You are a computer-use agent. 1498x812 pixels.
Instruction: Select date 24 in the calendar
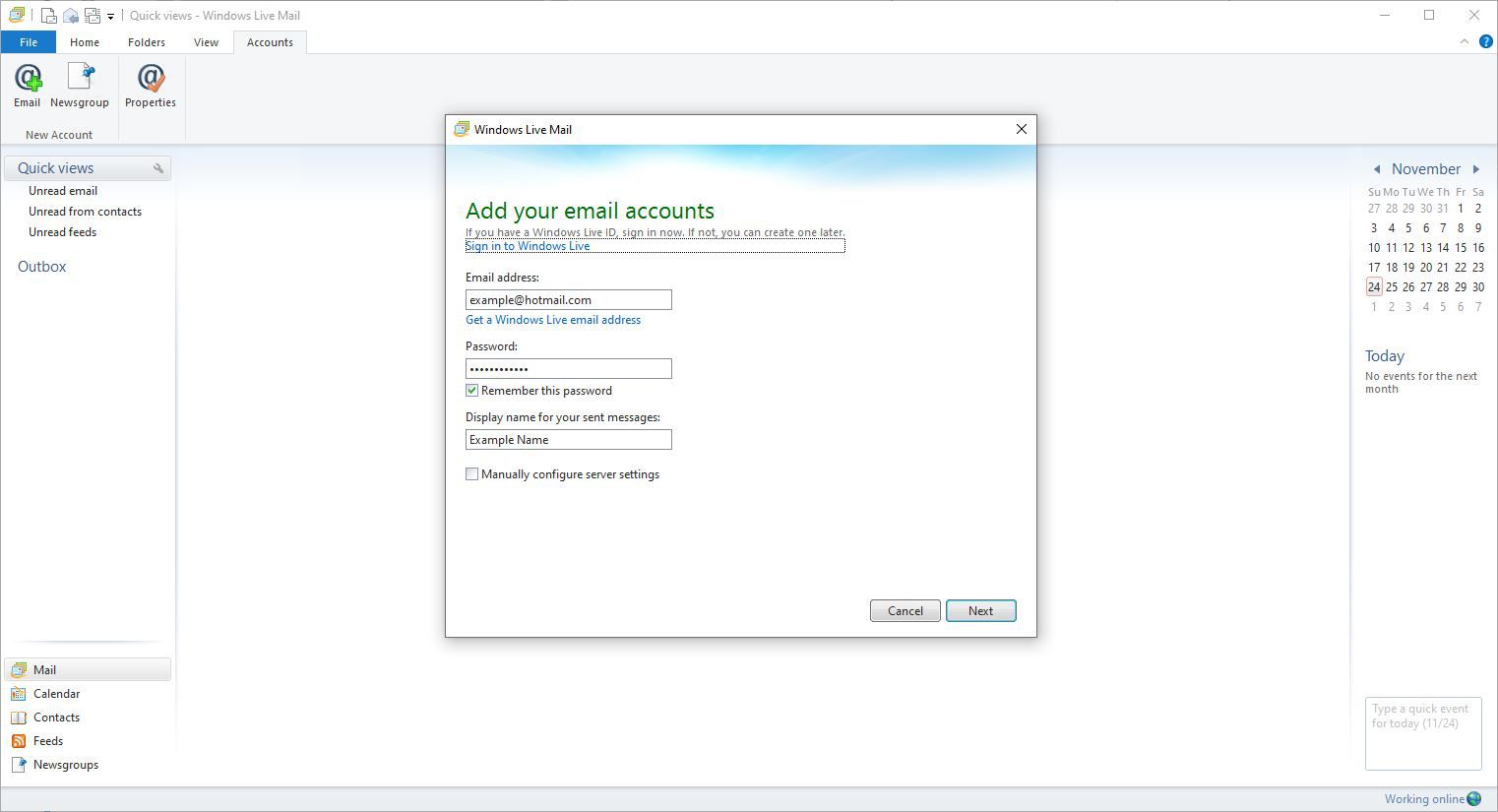(1374, 287)
